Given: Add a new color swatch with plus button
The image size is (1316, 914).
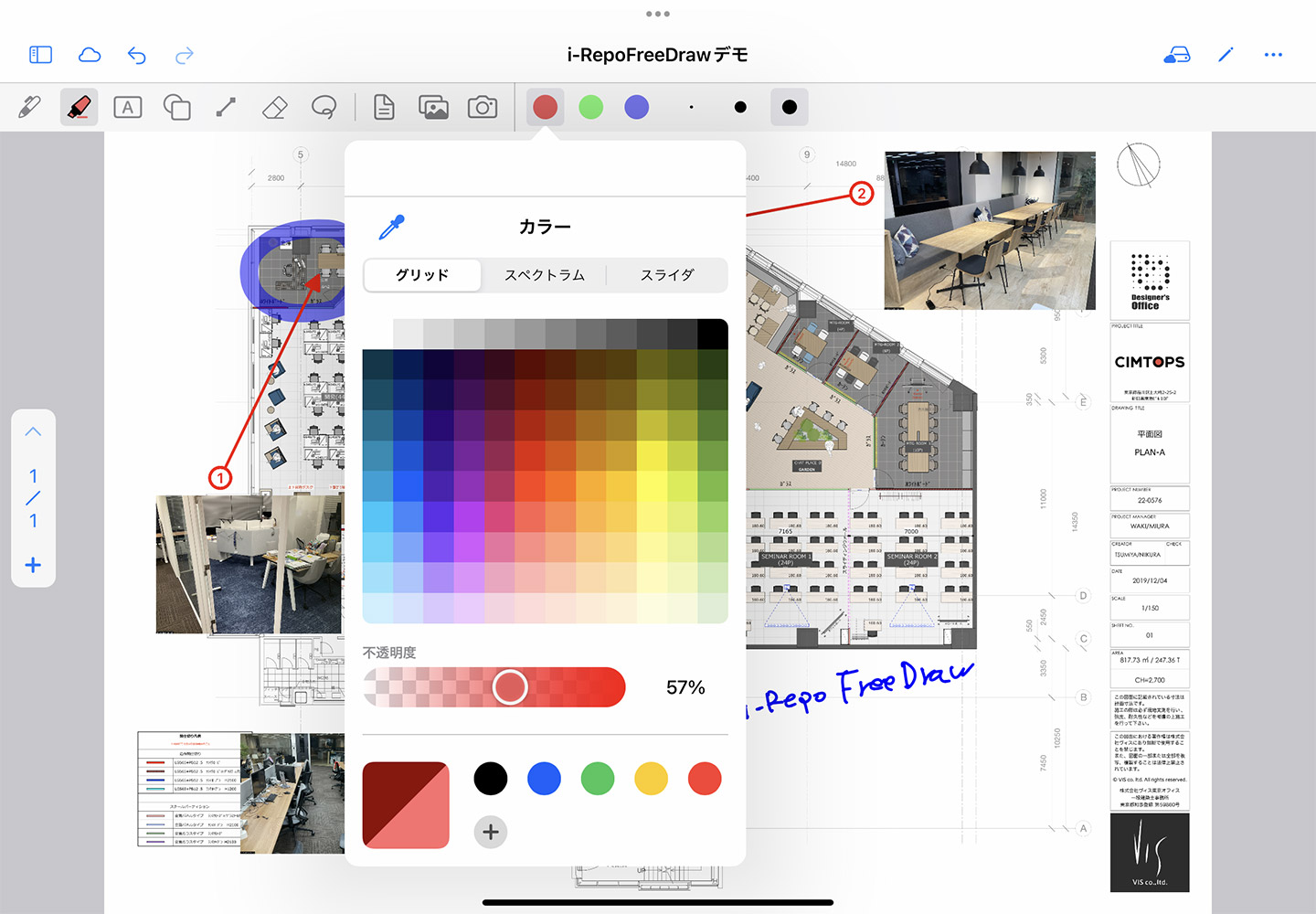Looking at the screenshot, I should pos(491,832).
